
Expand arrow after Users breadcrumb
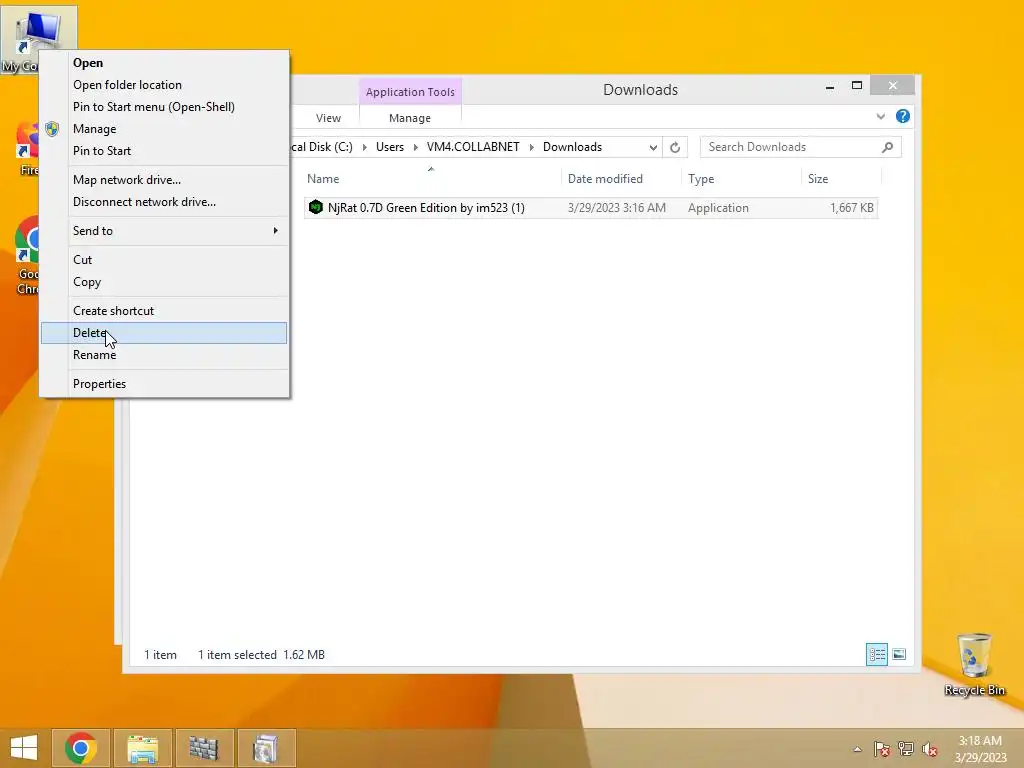point(415,148)
